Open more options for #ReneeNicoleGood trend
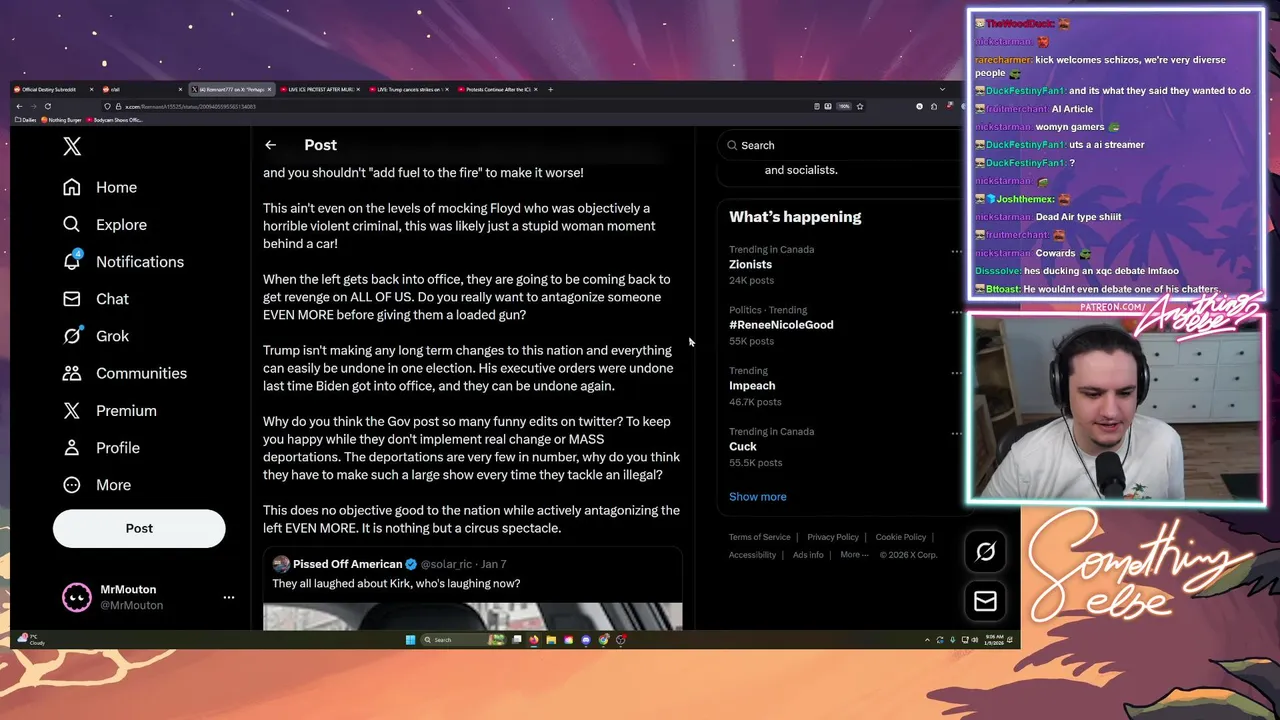This screenshot has height=720, width=1280. [956, 312]
